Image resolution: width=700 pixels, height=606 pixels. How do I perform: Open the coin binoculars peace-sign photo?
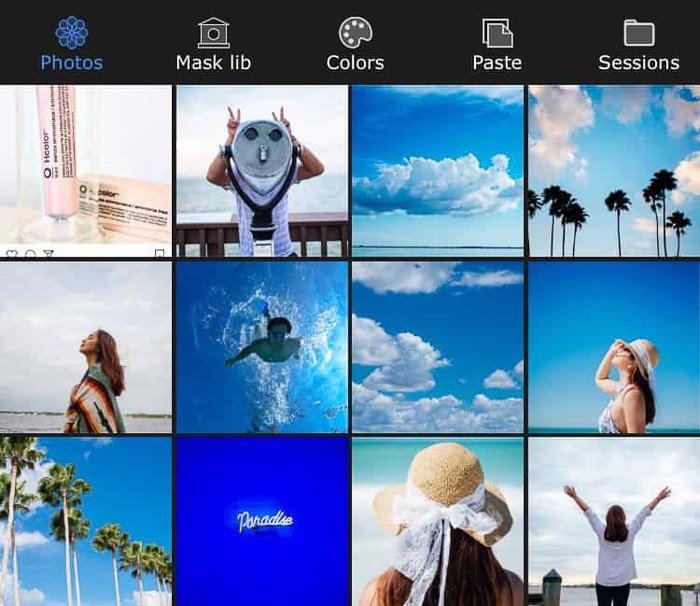[262, 171]
